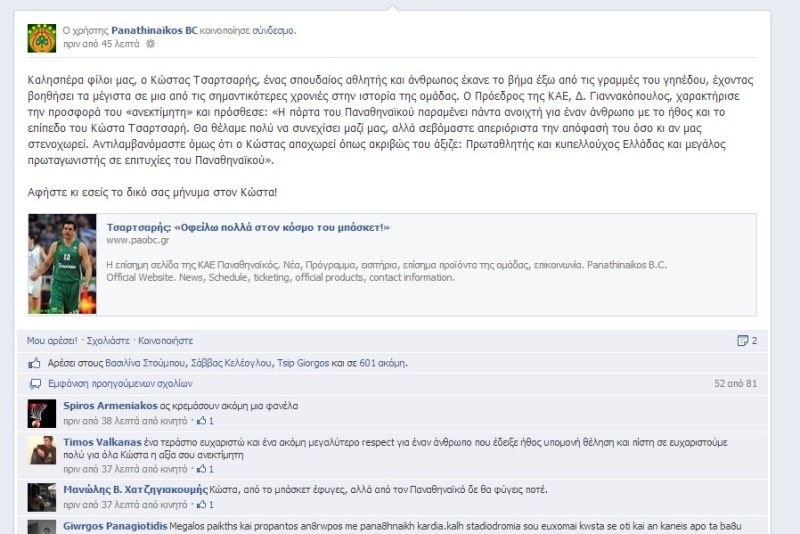Click thumbs-up on Timos Valkanas comment
Viewport: 800px width, 534px height.
pos(202,469)
